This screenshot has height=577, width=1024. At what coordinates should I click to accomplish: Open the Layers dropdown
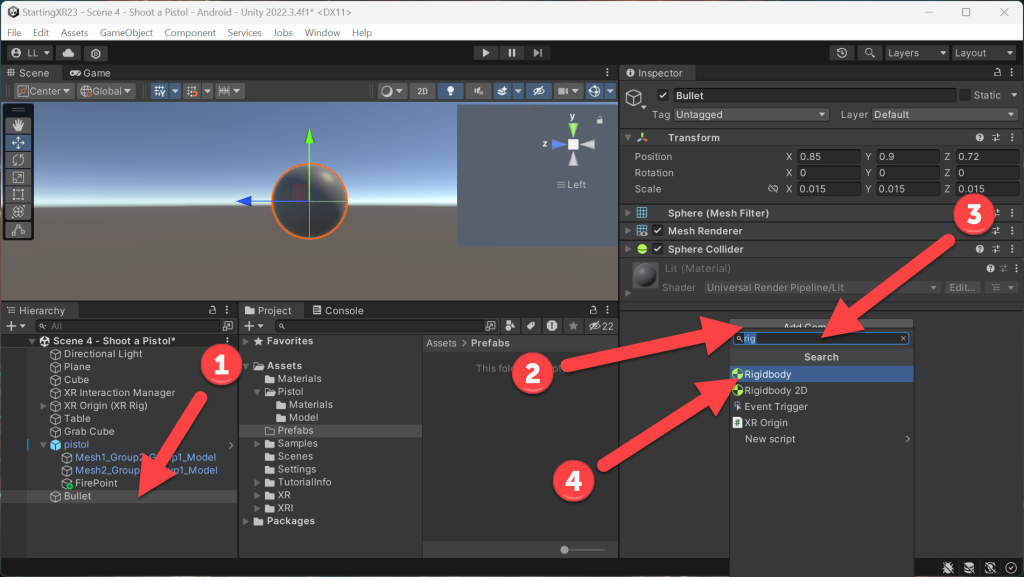point(917,53)
